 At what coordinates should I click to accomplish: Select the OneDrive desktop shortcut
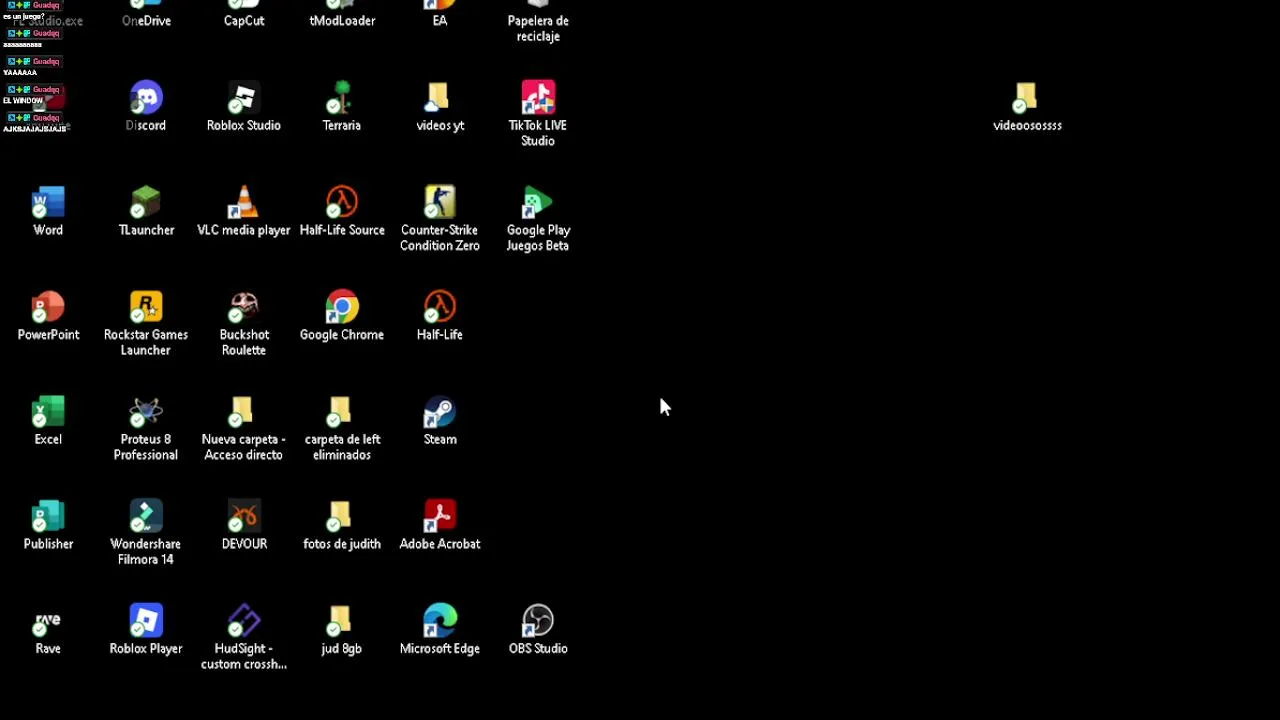click(x=146, y=14)
